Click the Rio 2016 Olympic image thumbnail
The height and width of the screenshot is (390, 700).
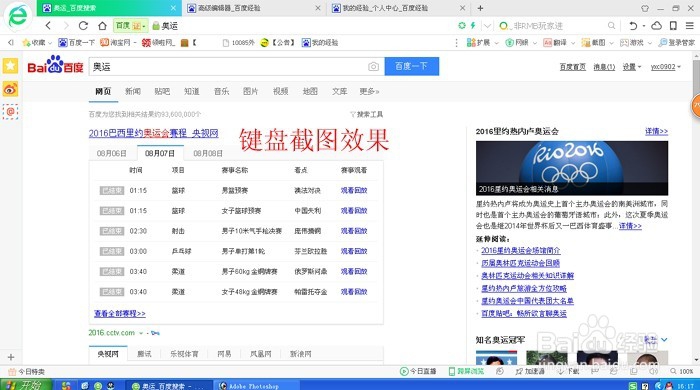coord(572,168)
